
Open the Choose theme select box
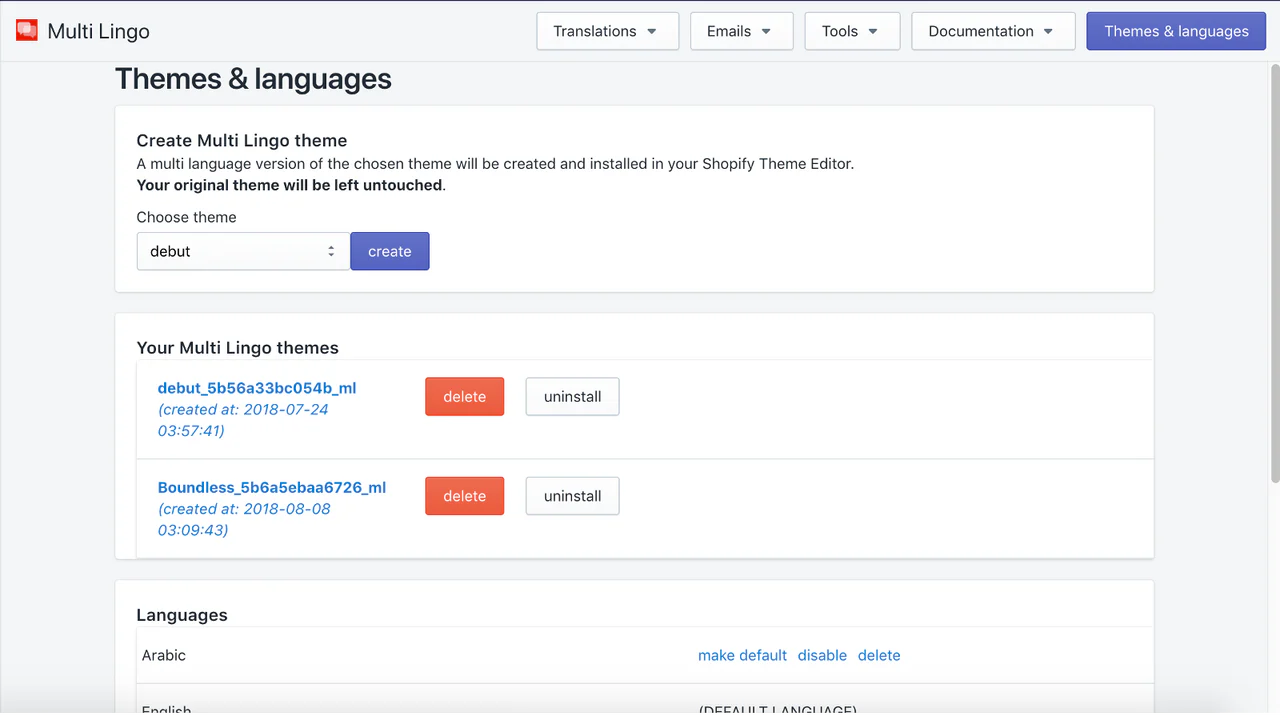243,252
